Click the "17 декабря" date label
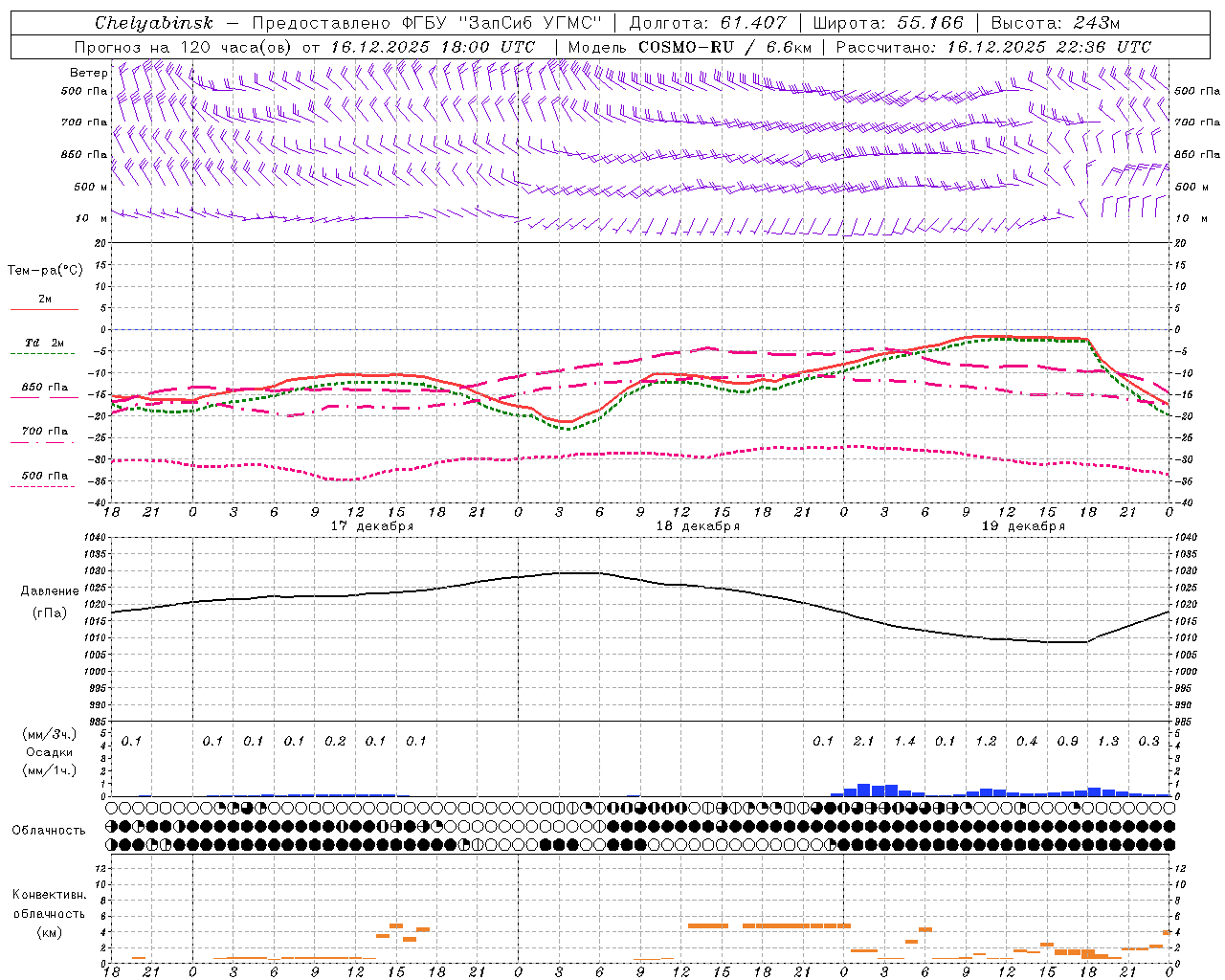This screenshot has width=1225, height=980. tap(372, 526)
